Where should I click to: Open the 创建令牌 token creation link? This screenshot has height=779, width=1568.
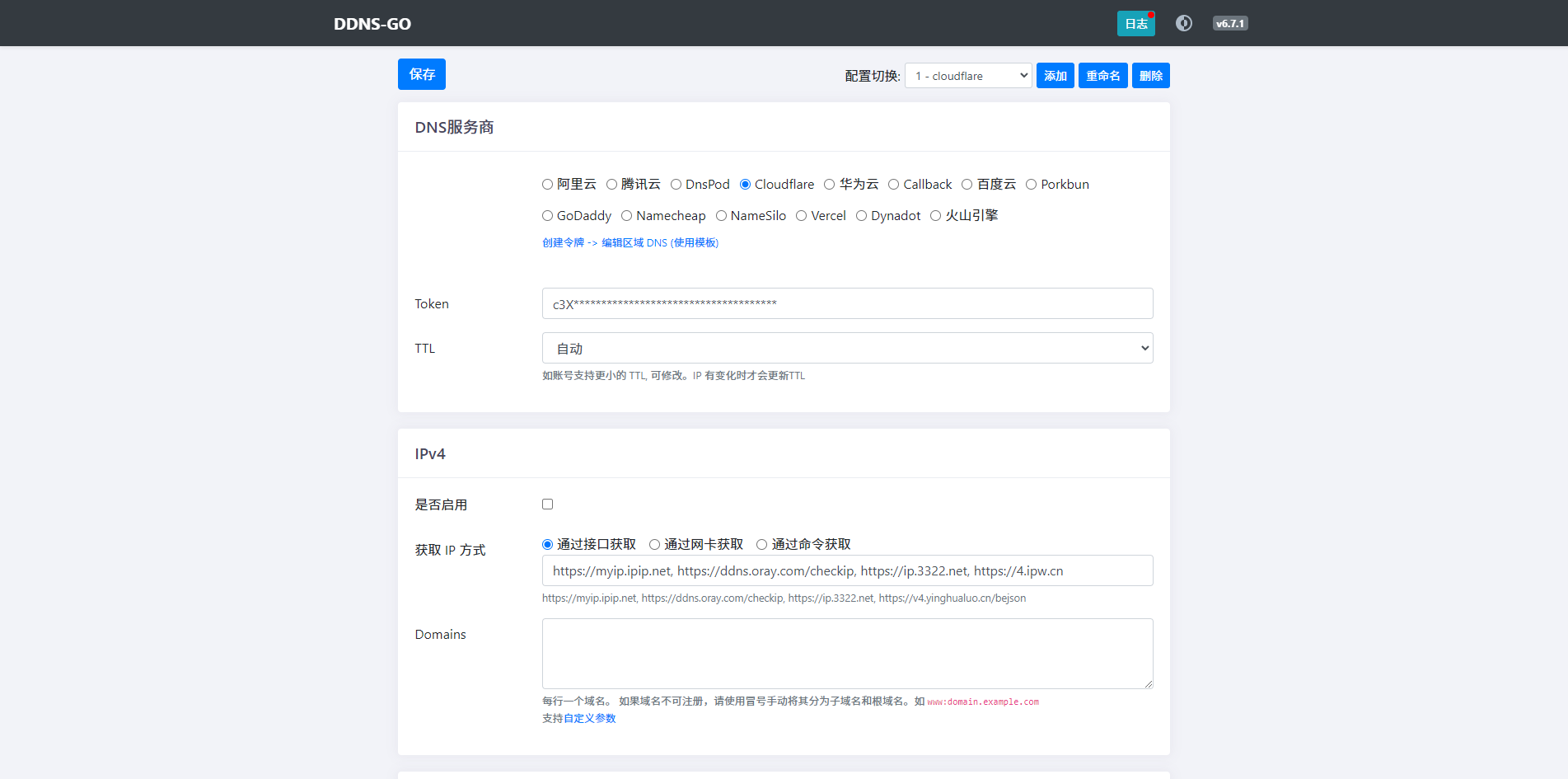tap(563, 242)
